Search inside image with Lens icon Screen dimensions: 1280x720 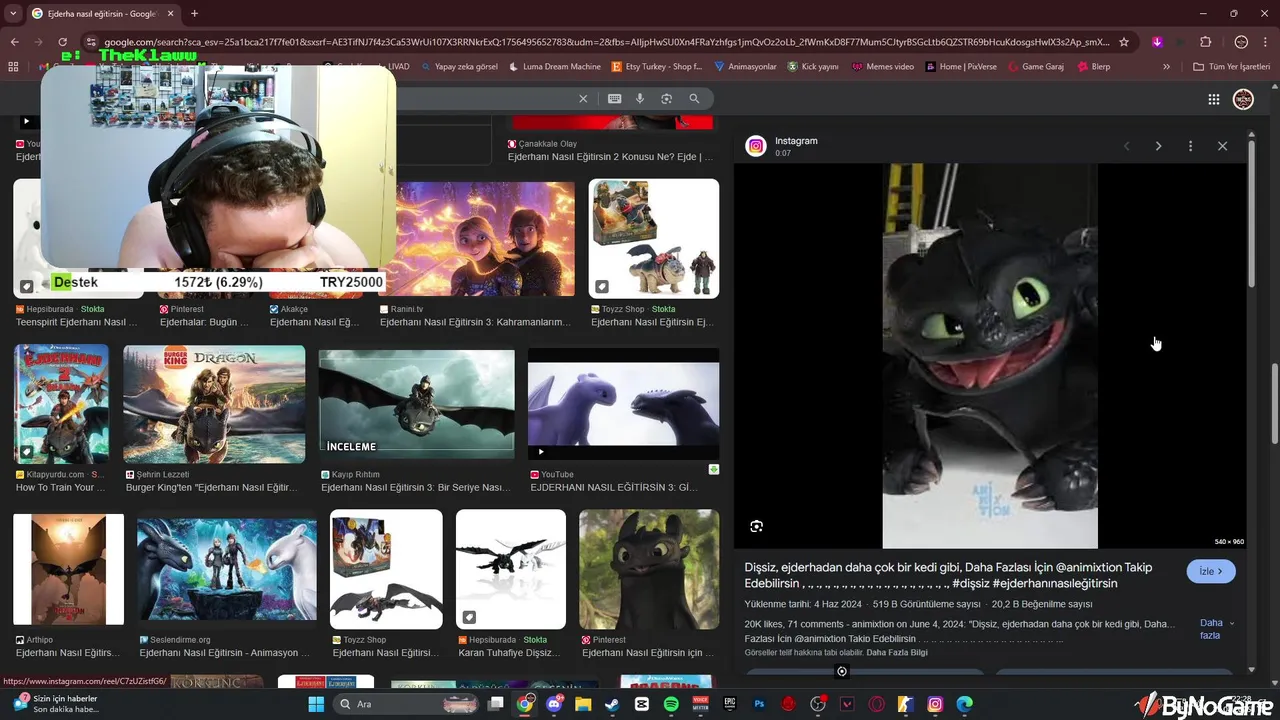point(757,526)
